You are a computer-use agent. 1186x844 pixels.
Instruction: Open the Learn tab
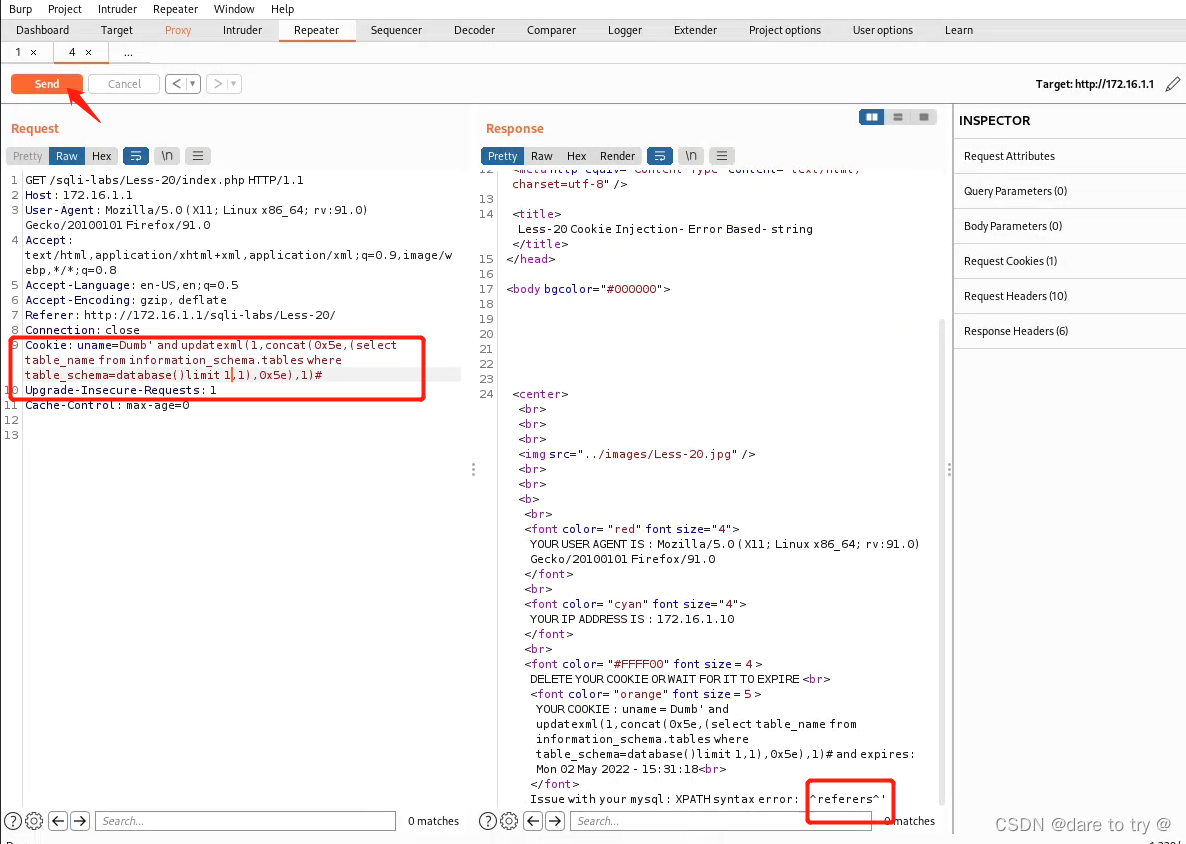coord(958,30)
